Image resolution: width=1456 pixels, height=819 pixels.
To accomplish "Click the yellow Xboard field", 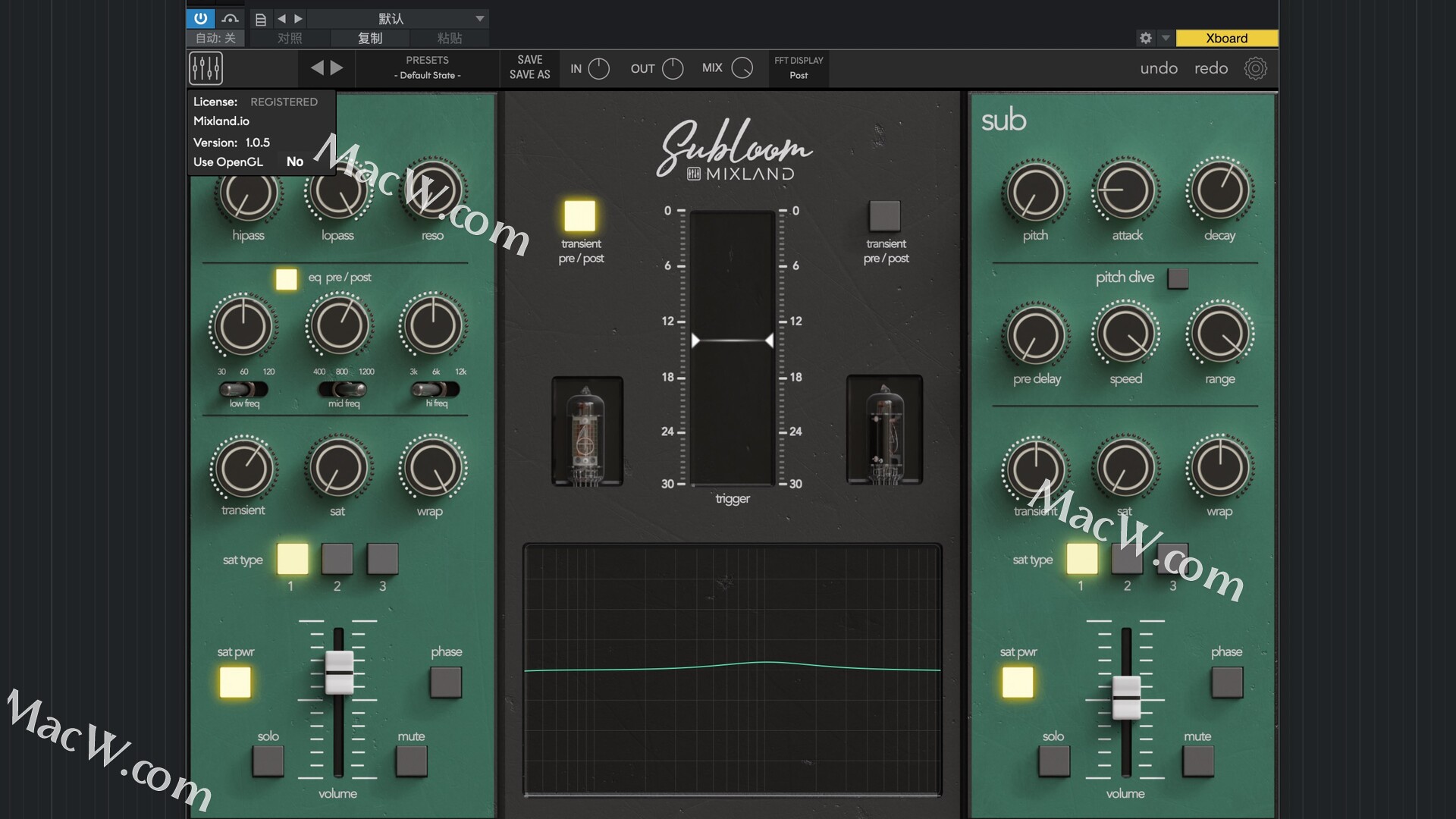I will pyautogui.click(x=1226, y=38).
